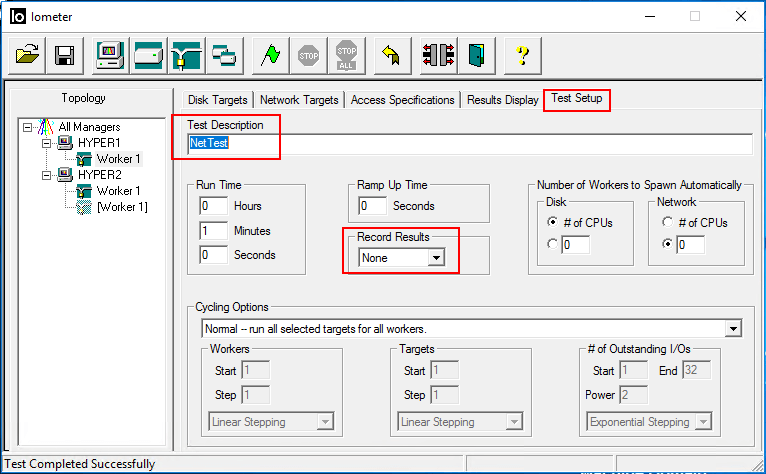Click the 'Topology' panel heading
Screen dimensions: 766x474
click(x=84, y=98)
